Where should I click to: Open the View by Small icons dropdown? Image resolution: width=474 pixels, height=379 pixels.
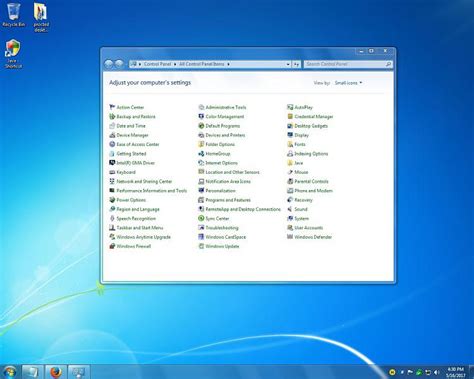point(348,83)
